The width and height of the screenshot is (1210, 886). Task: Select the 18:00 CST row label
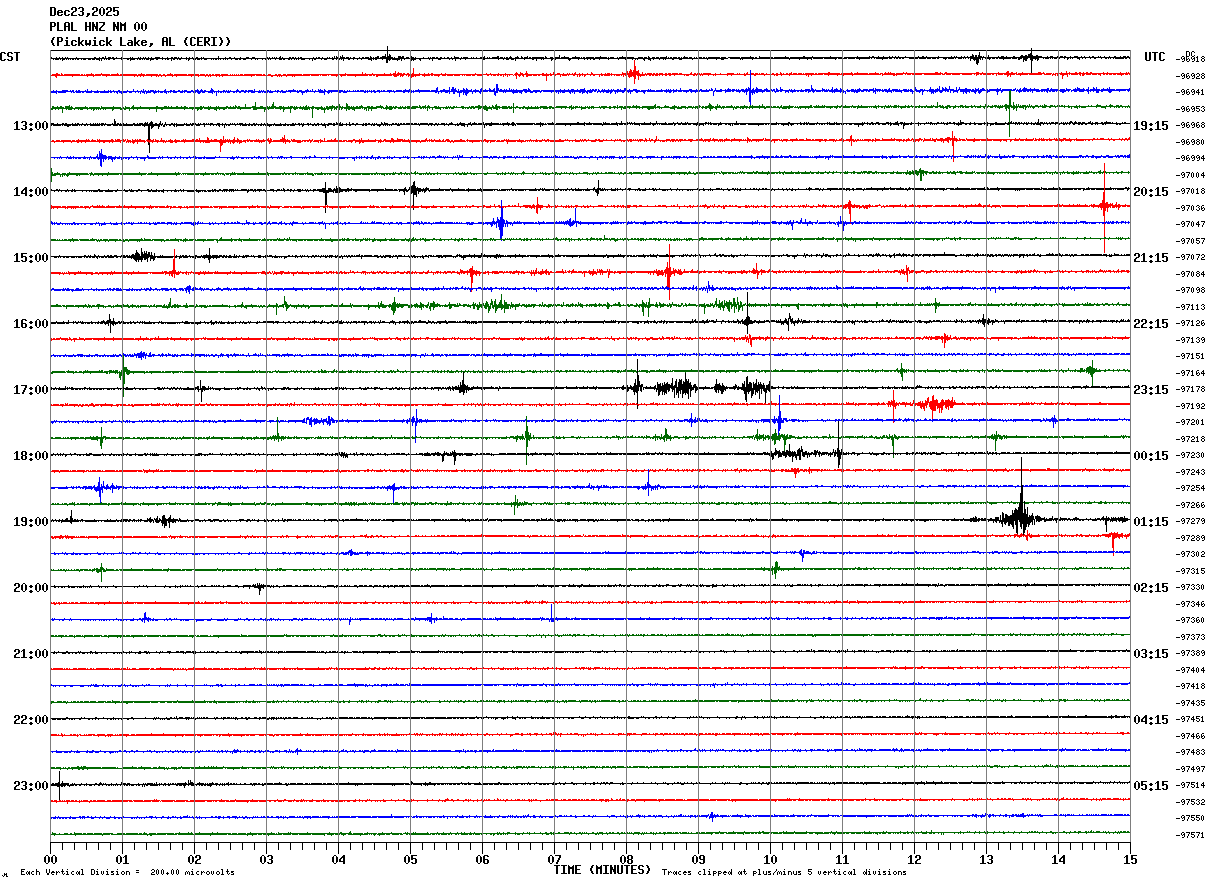pos(30,456)
